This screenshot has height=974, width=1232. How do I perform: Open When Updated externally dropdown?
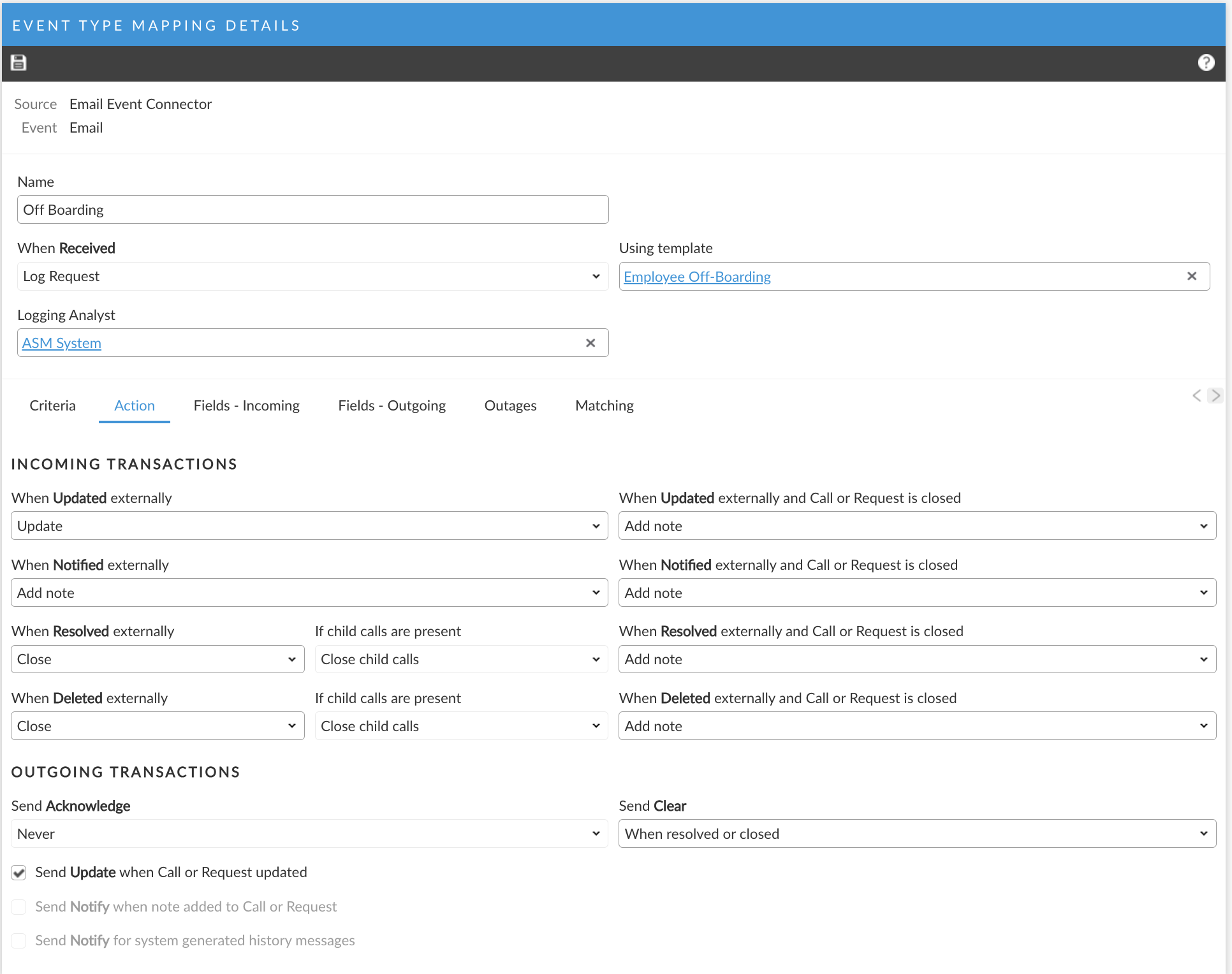[x=309, y=526]
